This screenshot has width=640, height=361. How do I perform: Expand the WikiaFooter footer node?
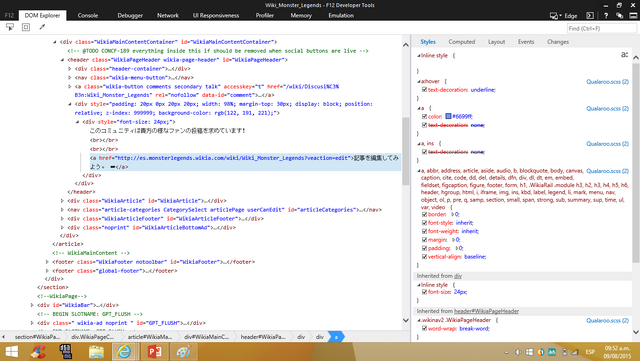47,262
